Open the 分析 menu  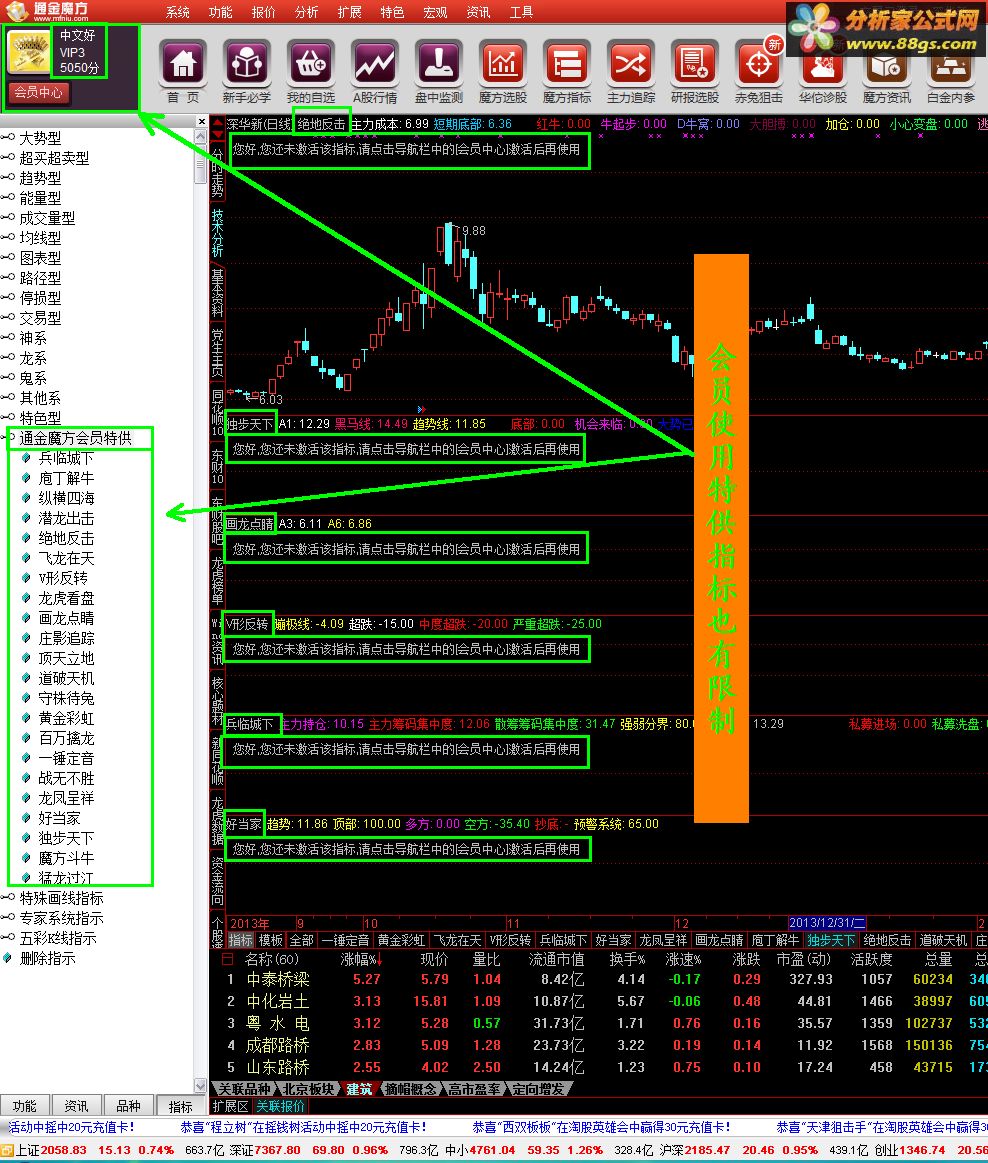pos(306,12)
